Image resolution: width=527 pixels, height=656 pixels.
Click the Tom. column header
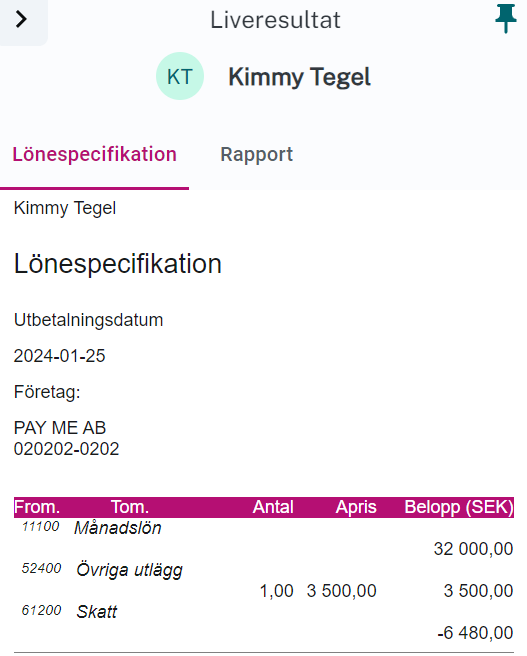[x=130, y=507]
